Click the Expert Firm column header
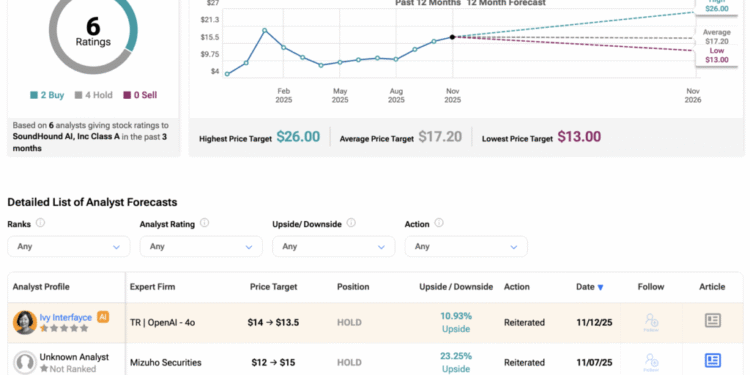The image size is (750, 375). pos(153,287)
